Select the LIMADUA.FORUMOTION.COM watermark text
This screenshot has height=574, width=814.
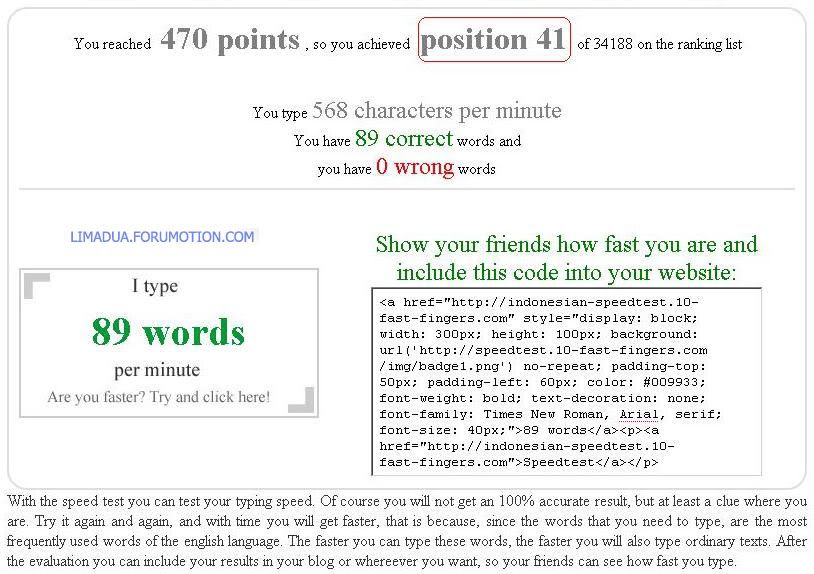pos(162,237)
